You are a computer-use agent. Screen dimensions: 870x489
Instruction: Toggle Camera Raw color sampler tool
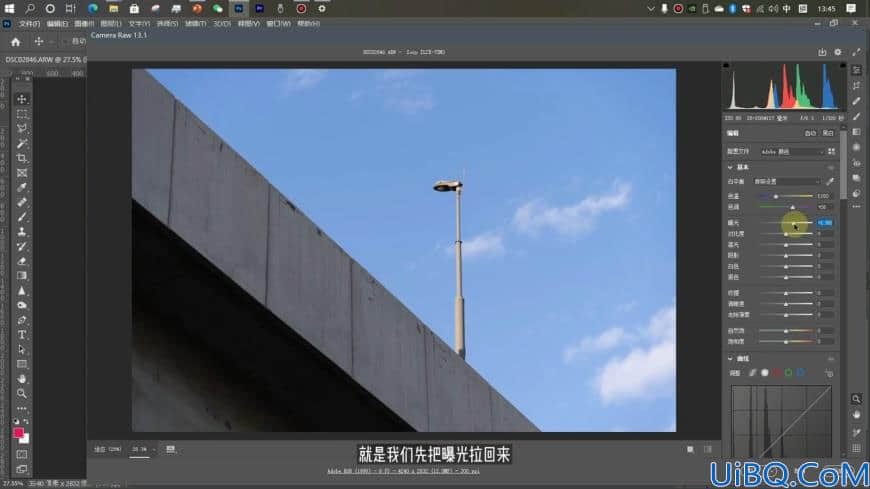point(856,432)
